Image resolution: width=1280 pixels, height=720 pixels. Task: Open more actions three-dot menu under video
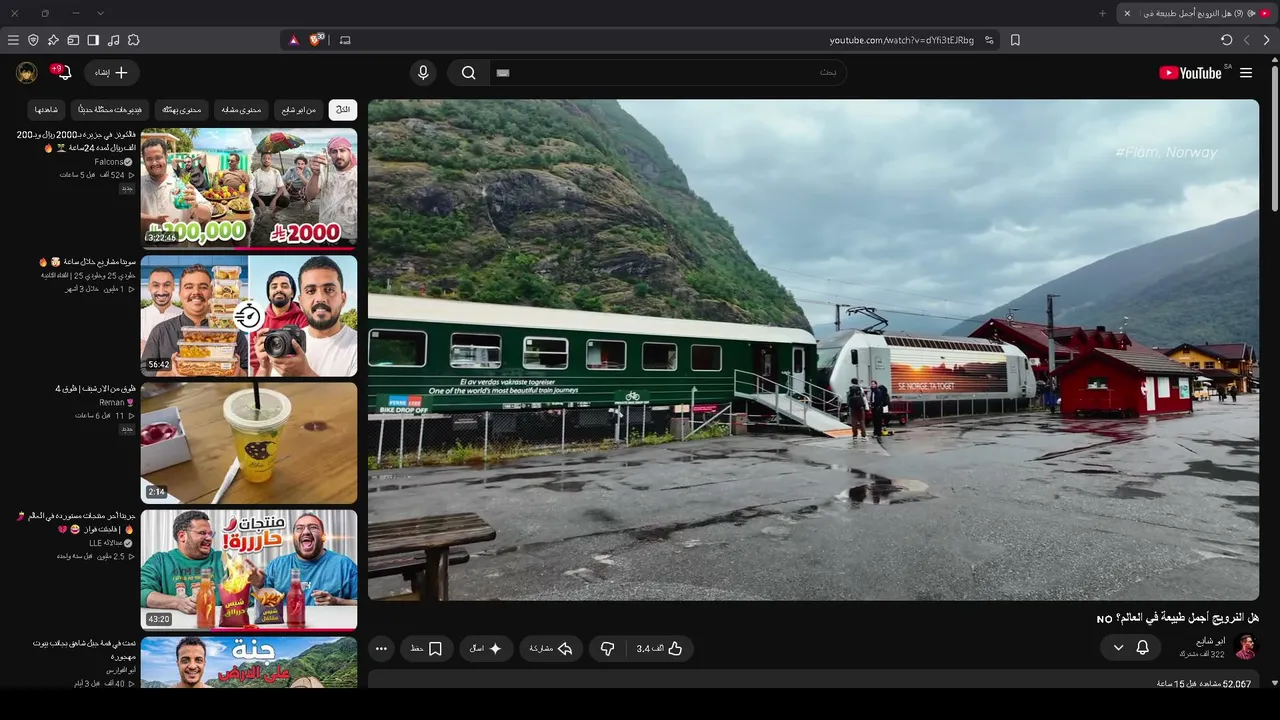coord(381,649)
